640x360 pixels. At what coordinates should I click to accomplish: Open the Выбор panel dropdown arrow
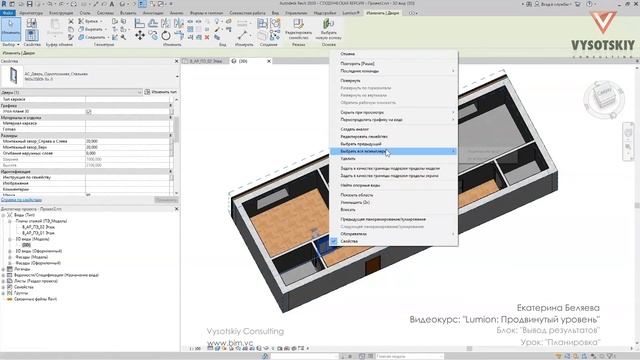point(18,44)
